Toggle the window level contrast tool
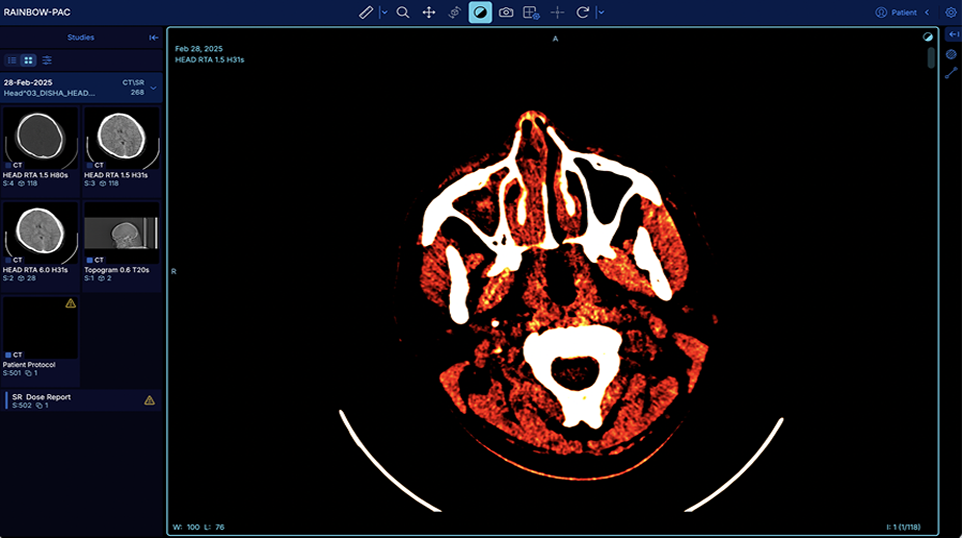962x538 pixels. pos(480,13)
